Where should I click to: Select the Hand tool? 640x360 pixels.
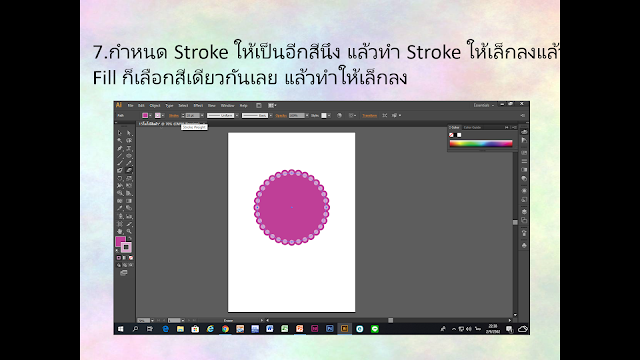120,231
